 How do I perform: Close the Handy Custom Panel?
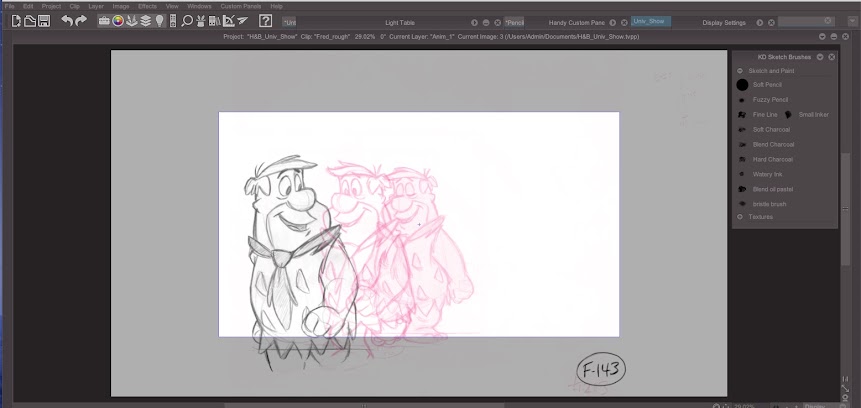[x=624, y=23]
